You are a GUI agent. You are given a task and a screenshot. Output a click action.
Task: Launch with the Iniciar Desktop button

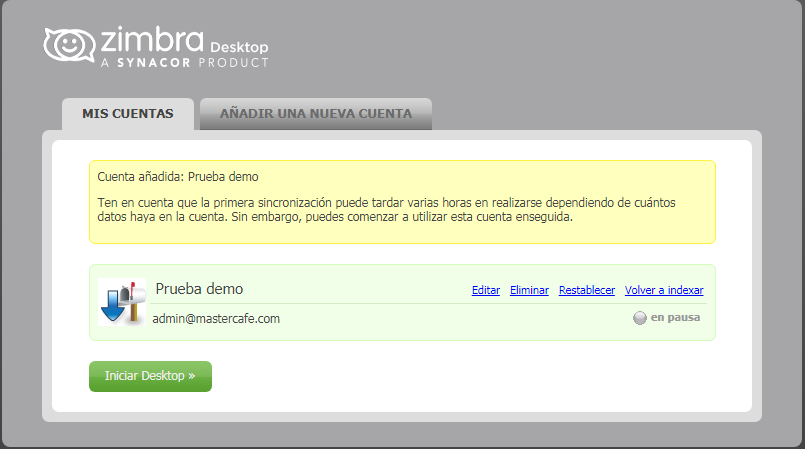[x=150, y=376]
